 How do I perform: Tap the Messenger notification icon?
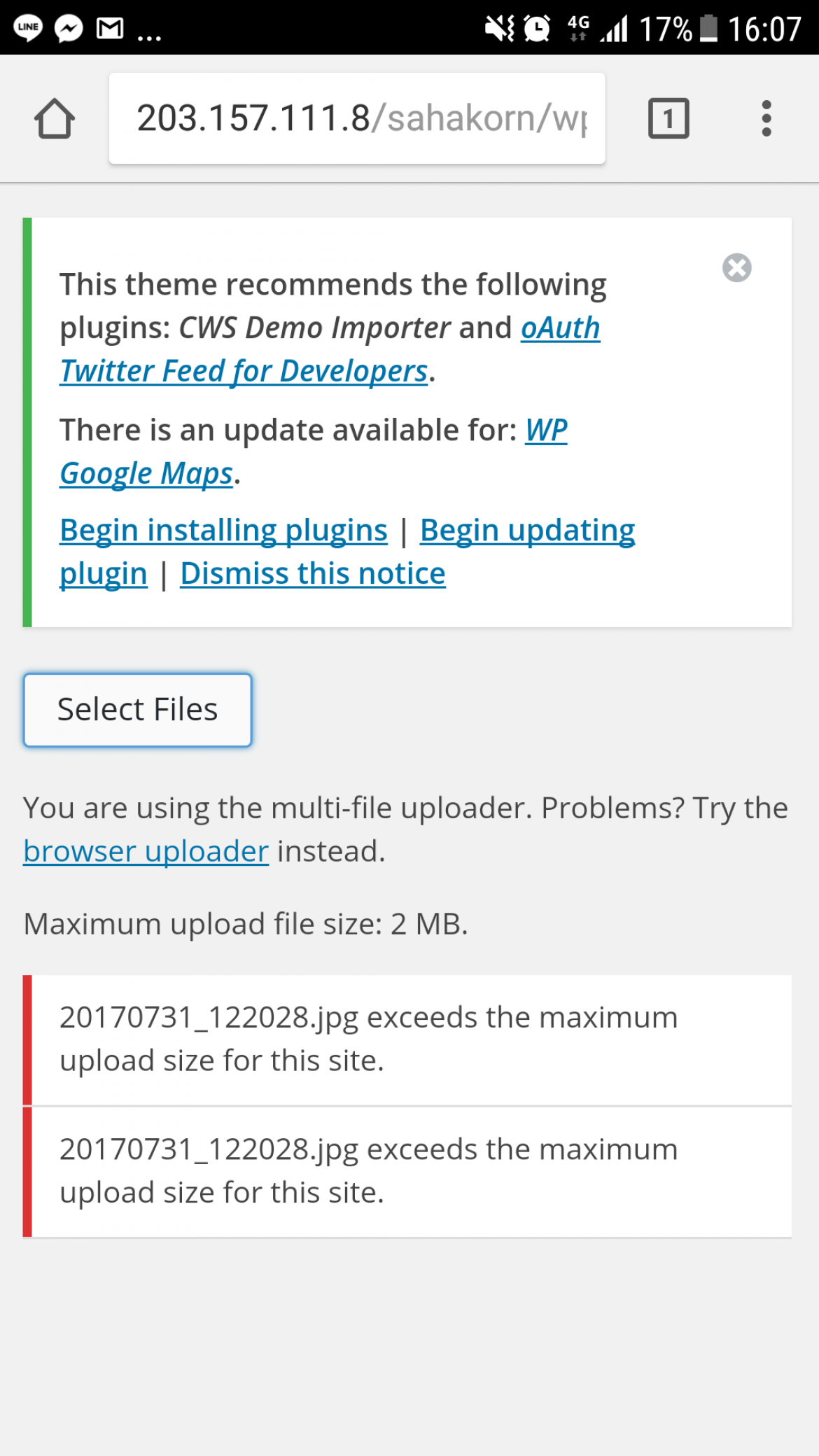(x=69, y=28)
